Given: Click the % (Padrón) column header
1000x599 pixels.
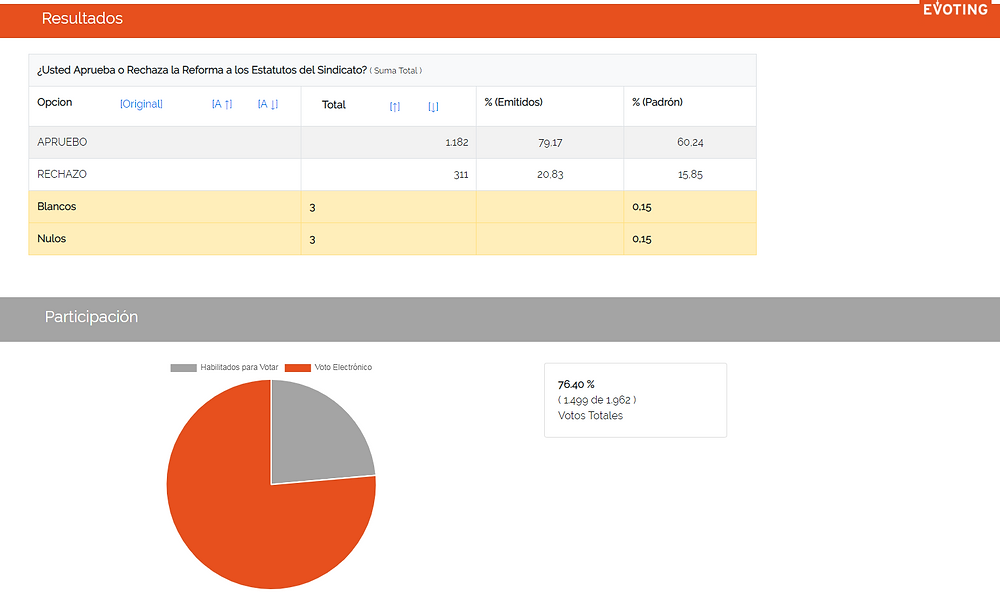Looking at the screenshot, I should (657, 102).
